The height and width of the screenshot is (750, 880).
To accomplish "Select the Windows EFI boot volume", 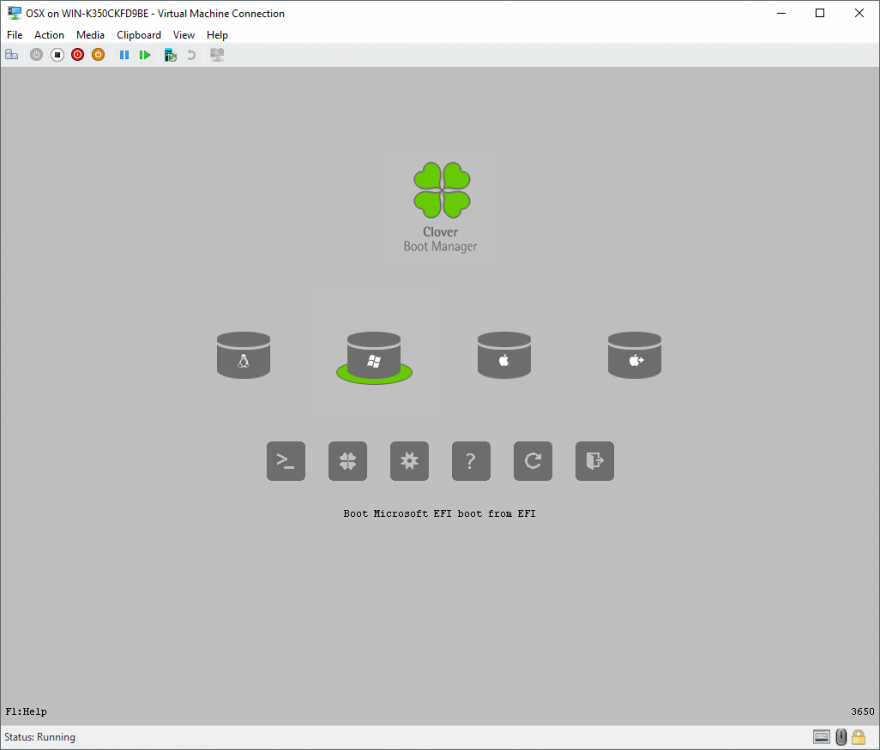I will tap(374, 357).
